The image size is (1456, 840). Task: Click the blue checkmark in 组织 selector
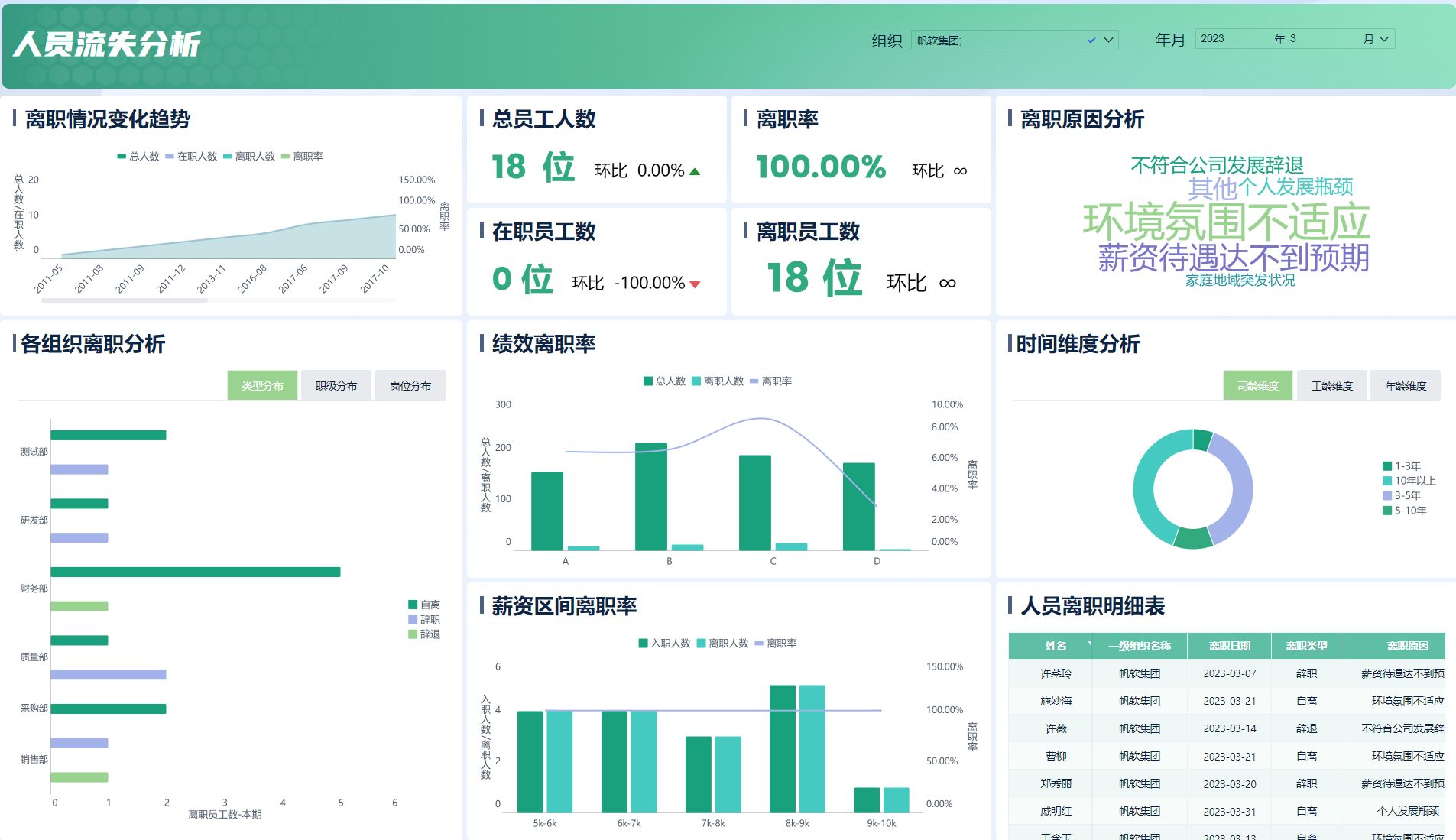(x=1091, y=41)
